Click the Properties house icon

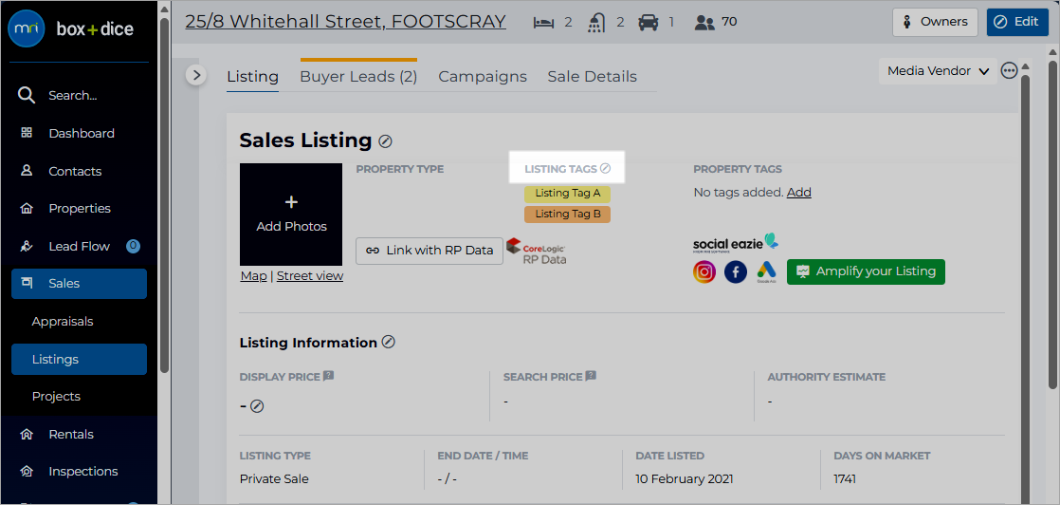pyautogui.click(x=27, y=209)
